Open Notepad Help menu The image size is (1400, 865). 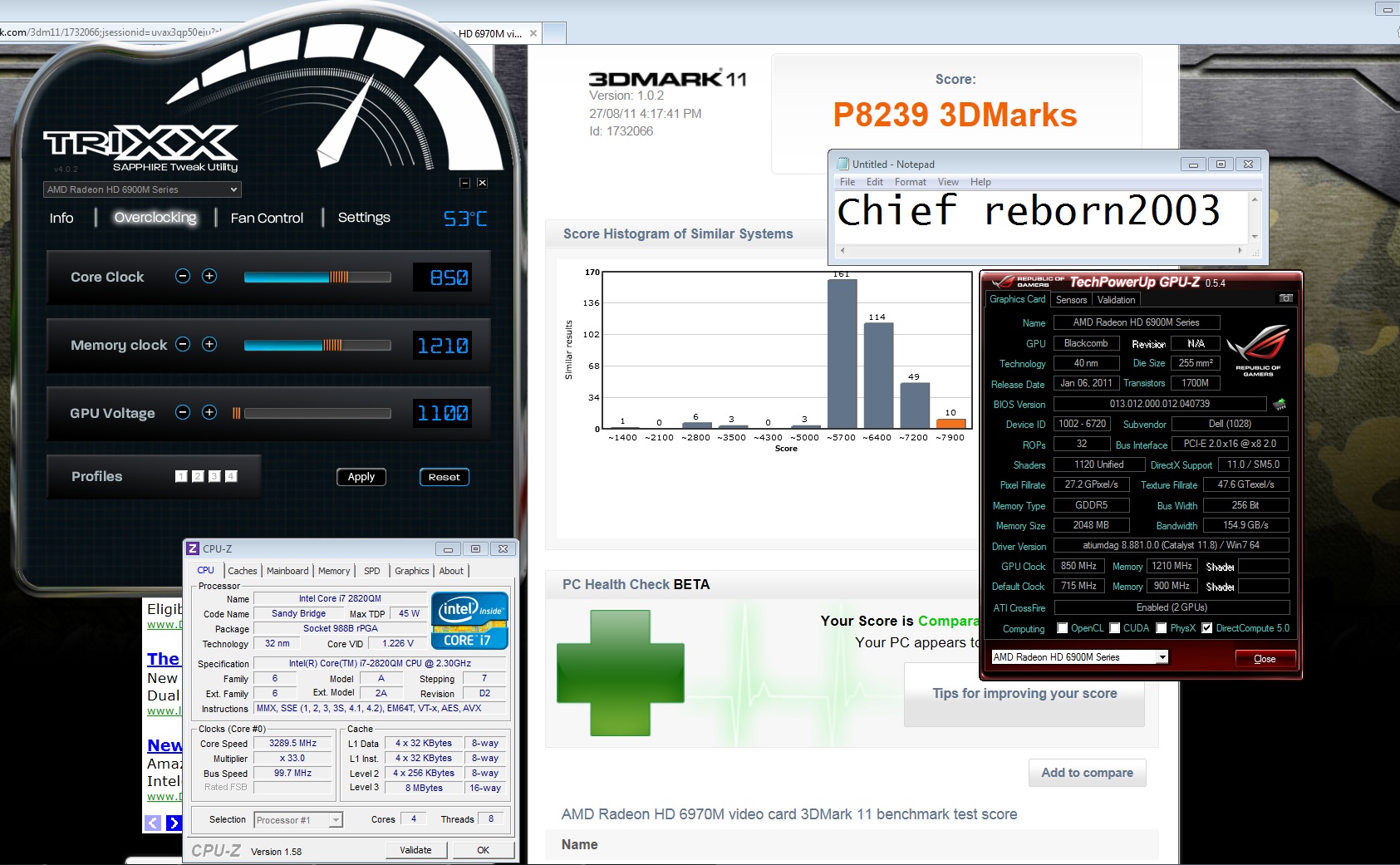980,182
